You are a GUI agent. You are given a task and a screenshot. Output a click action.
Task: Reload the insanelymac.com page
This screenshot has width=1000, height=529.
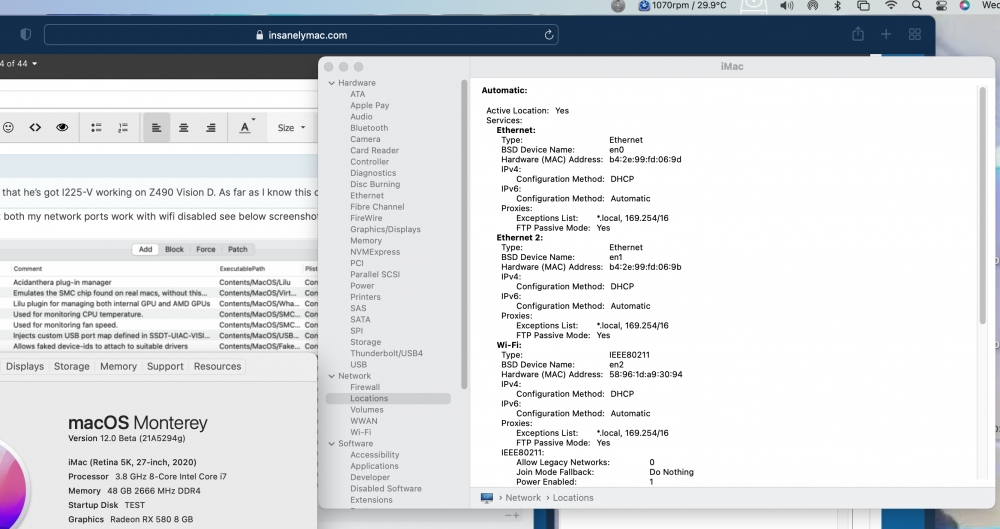coord(548,35)
